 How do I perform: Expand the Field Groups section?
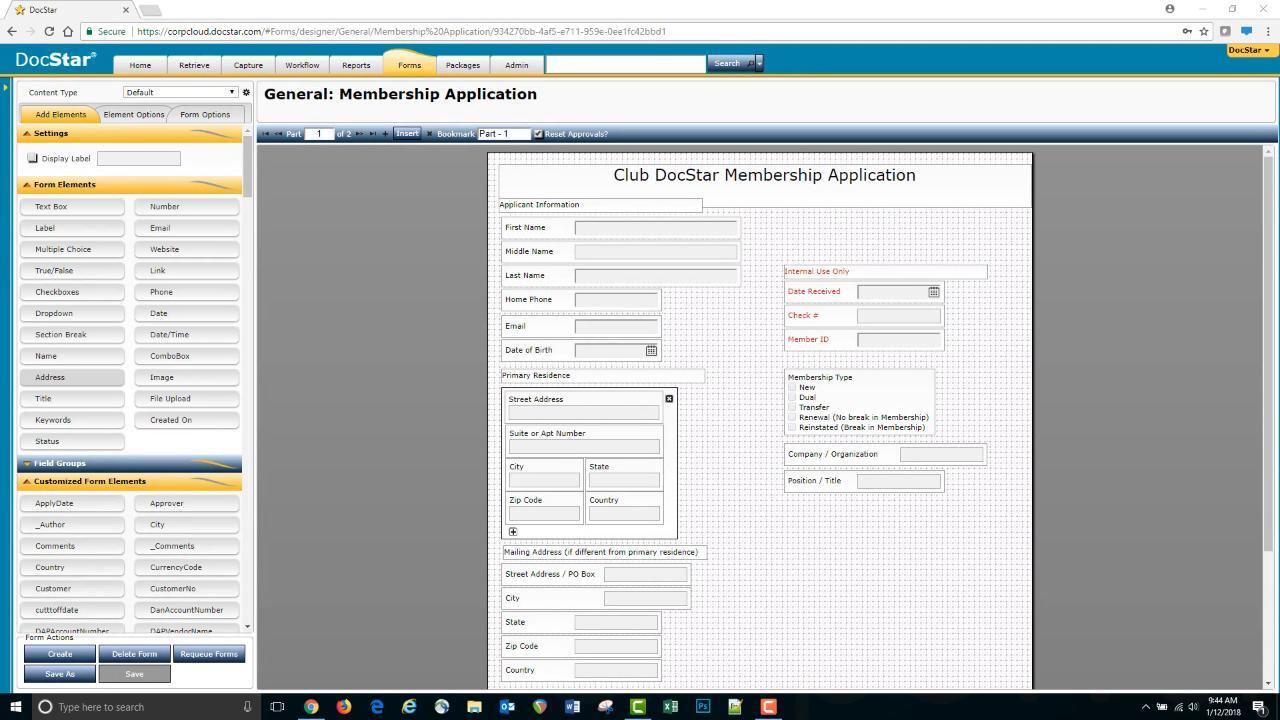pyautogui.click(x=130, y=463)
